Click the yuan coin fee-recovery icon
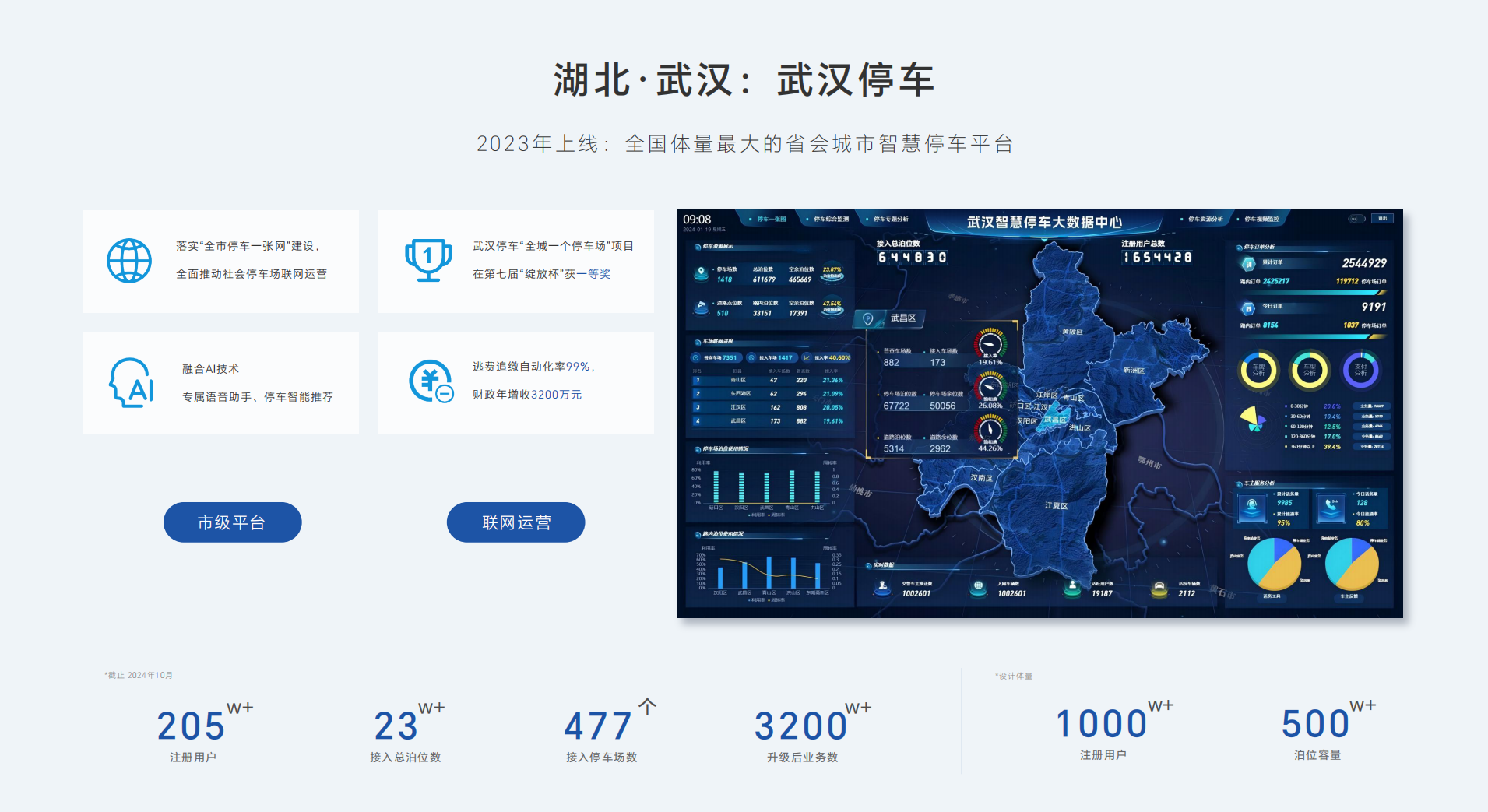The width and height of the screenshot is (1488, 812). (431, 381)
